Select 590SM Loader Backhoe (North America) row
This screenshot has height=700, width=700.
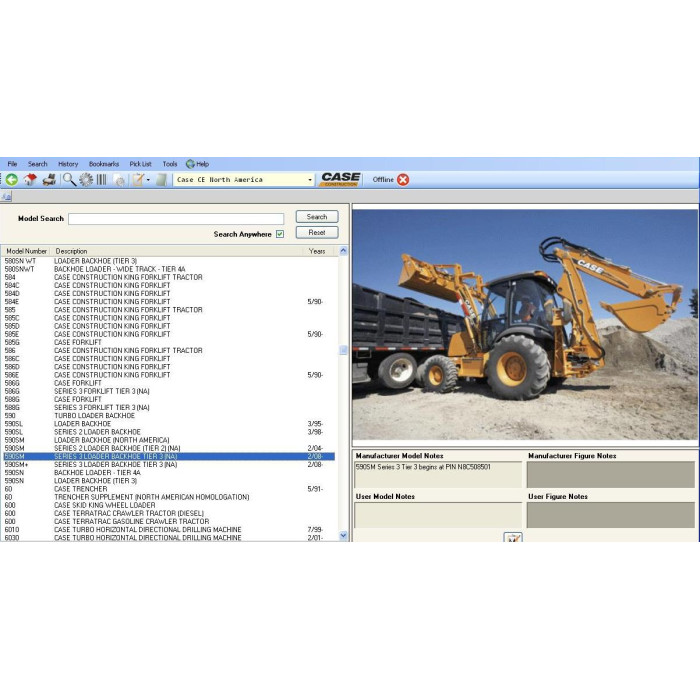point(169,440)
